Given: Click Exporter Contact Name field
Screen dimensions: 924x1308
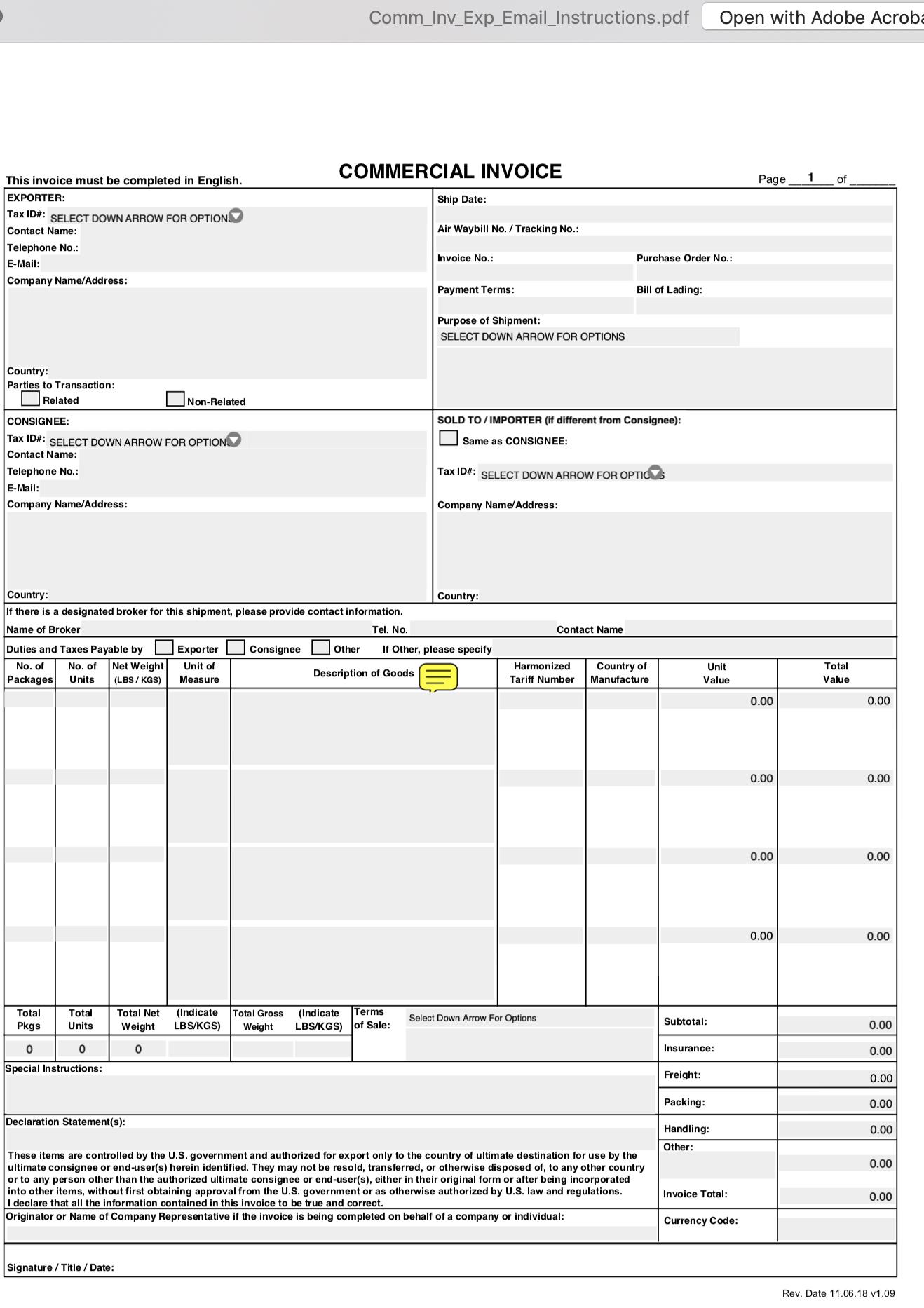Looking at the screenshot, I should point(252,231).
